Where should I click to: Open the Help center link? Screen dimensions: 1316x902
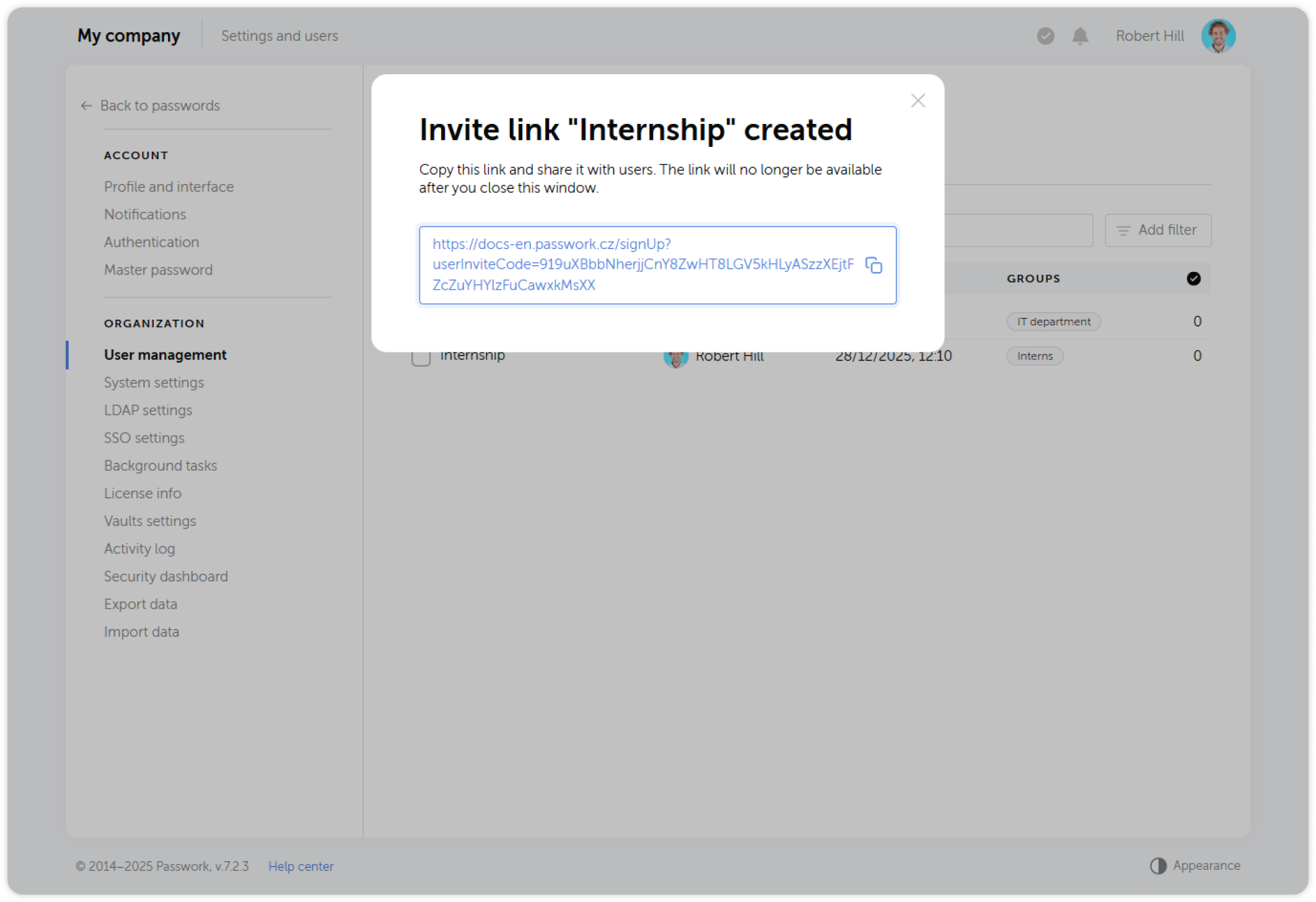[x=301, y=866]
